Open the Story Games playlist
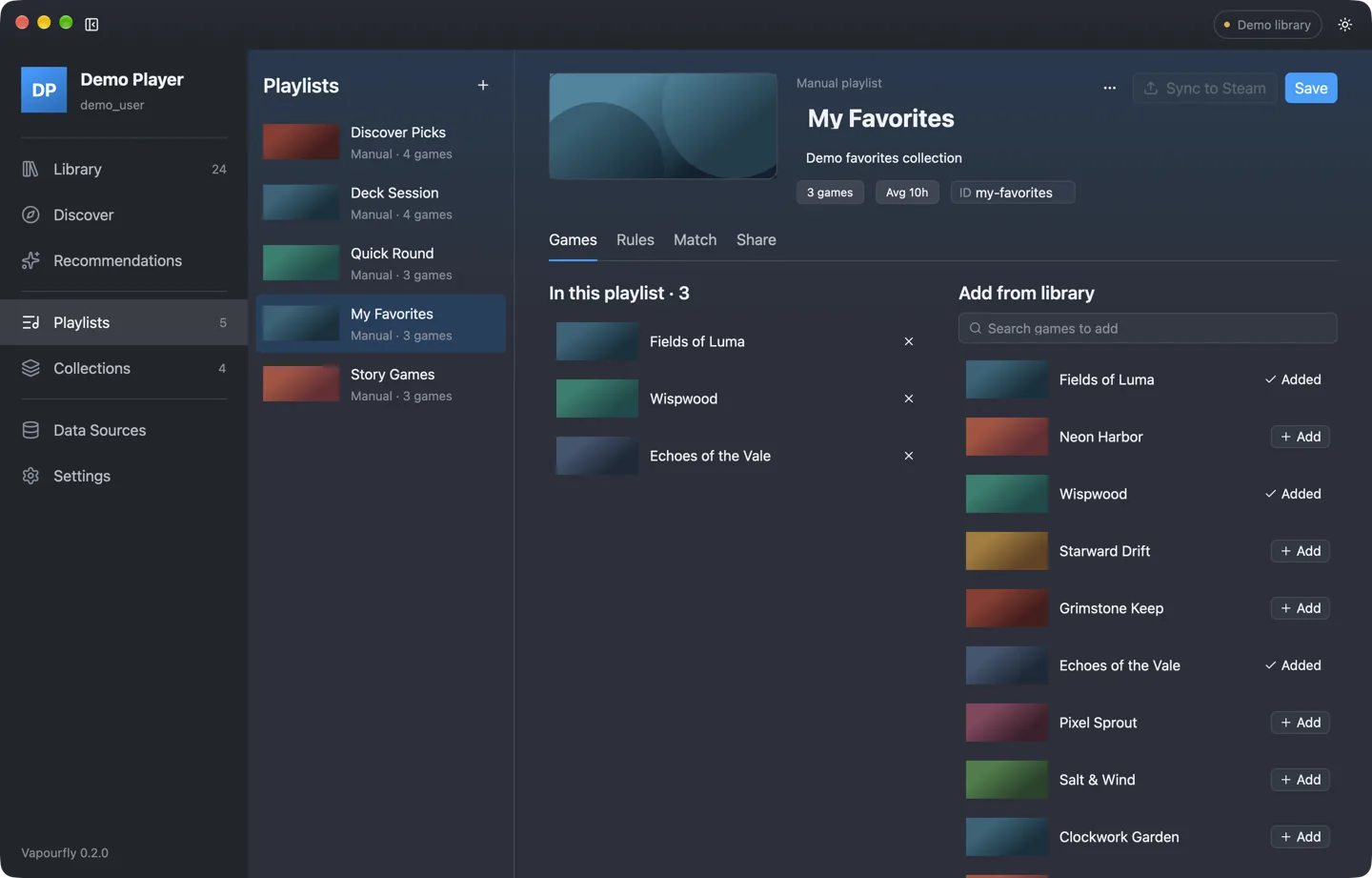The image size is (1372, 878). pos(381,384)
